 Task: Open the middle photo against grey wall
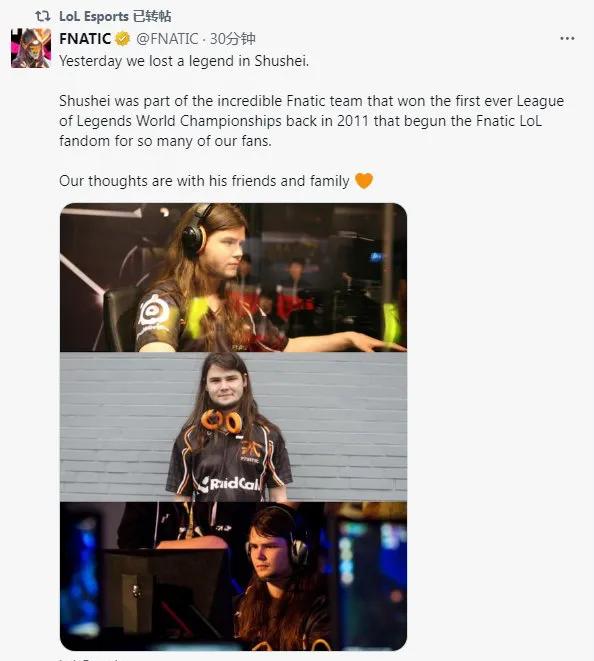pos(233,427)
